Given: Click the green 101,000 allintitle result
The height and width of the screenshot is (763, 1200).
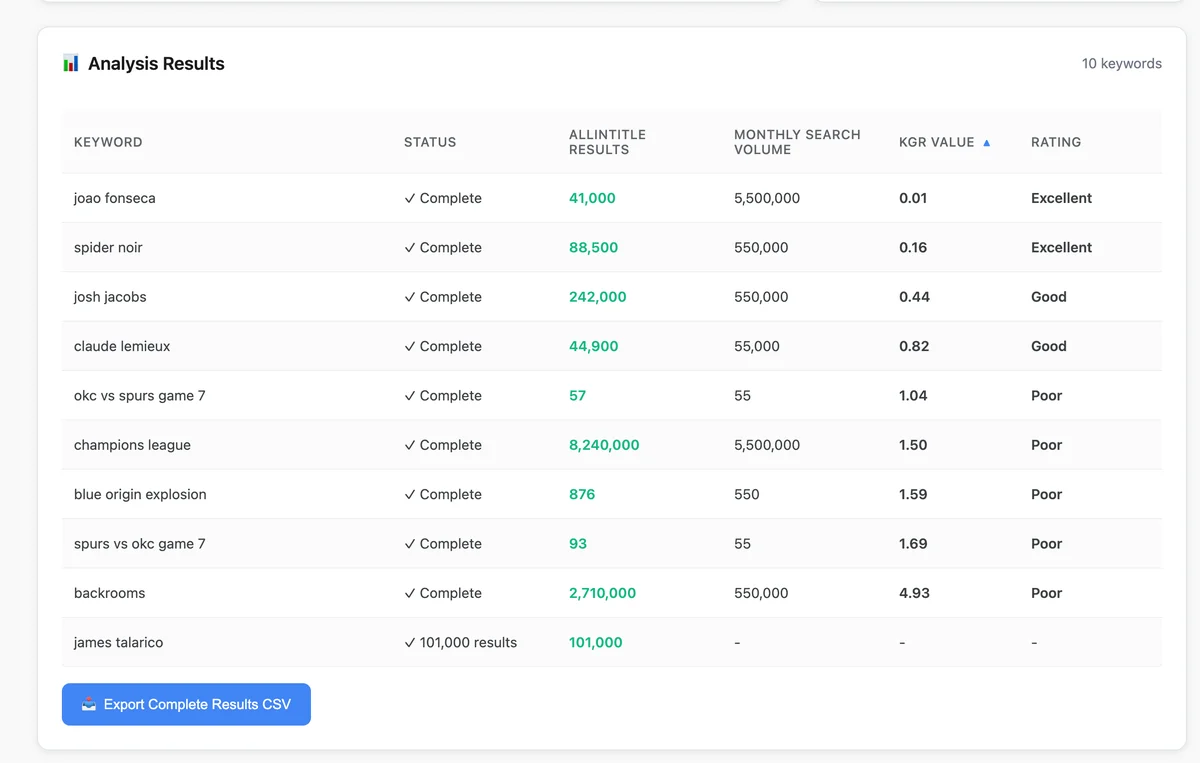Looking at the screenshot, I should (596, 643).
